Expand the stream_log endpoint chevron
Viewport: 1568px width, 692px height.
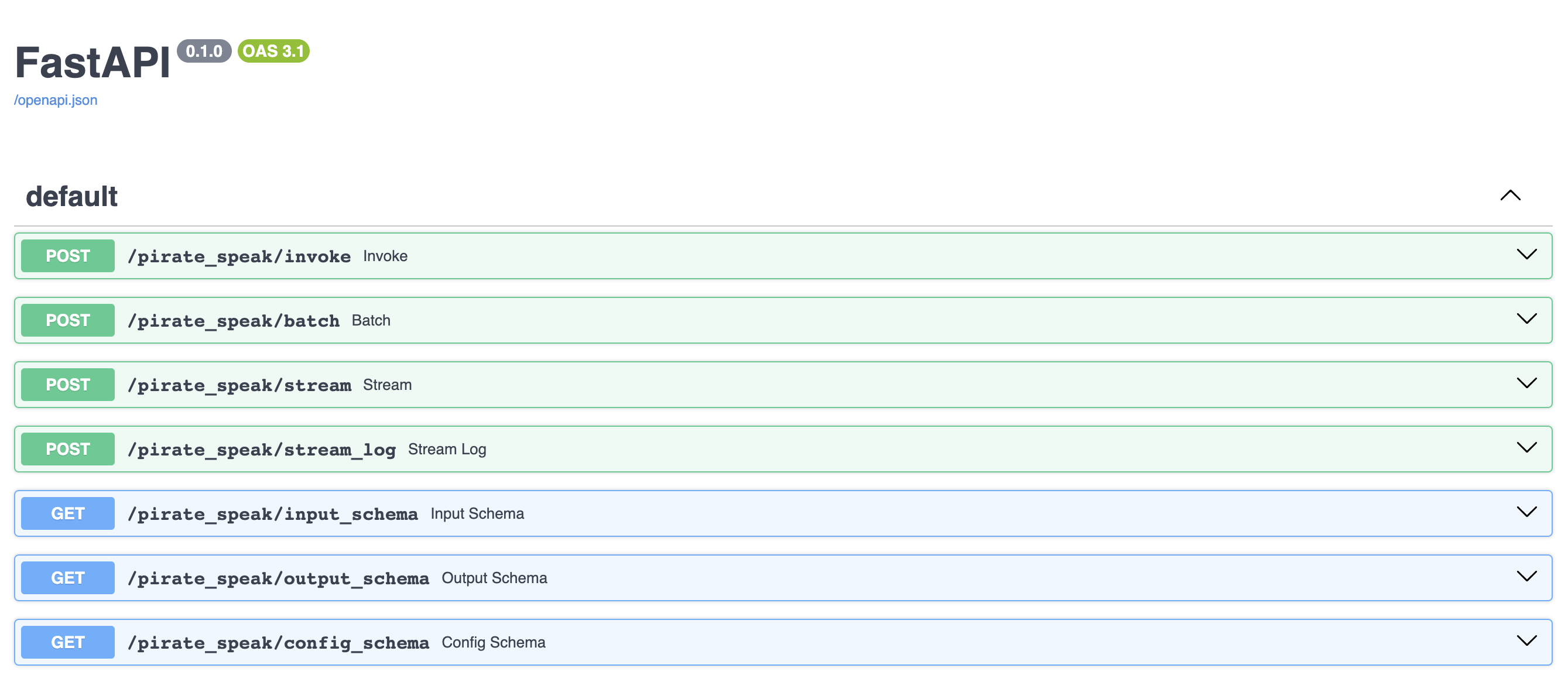(x=1526, y=448)
